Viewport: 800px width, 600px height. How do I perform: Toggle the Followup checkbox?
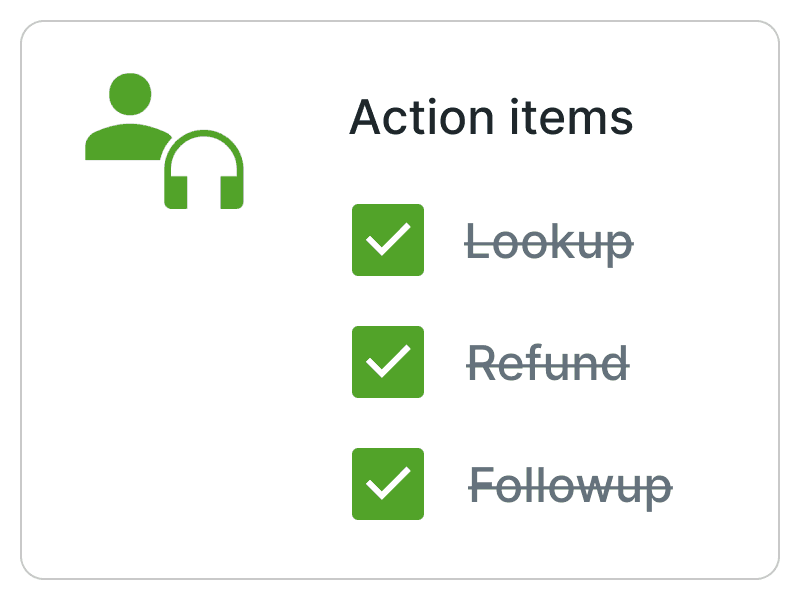[x=388, y=484]
